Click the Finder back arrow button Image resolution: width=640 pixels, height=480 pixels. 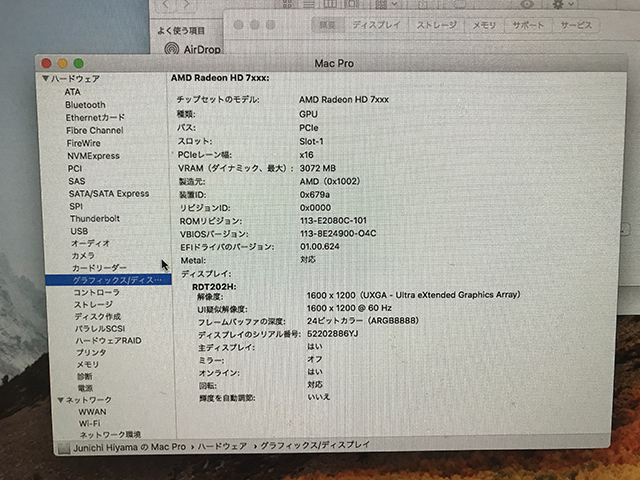click(167, 4)
